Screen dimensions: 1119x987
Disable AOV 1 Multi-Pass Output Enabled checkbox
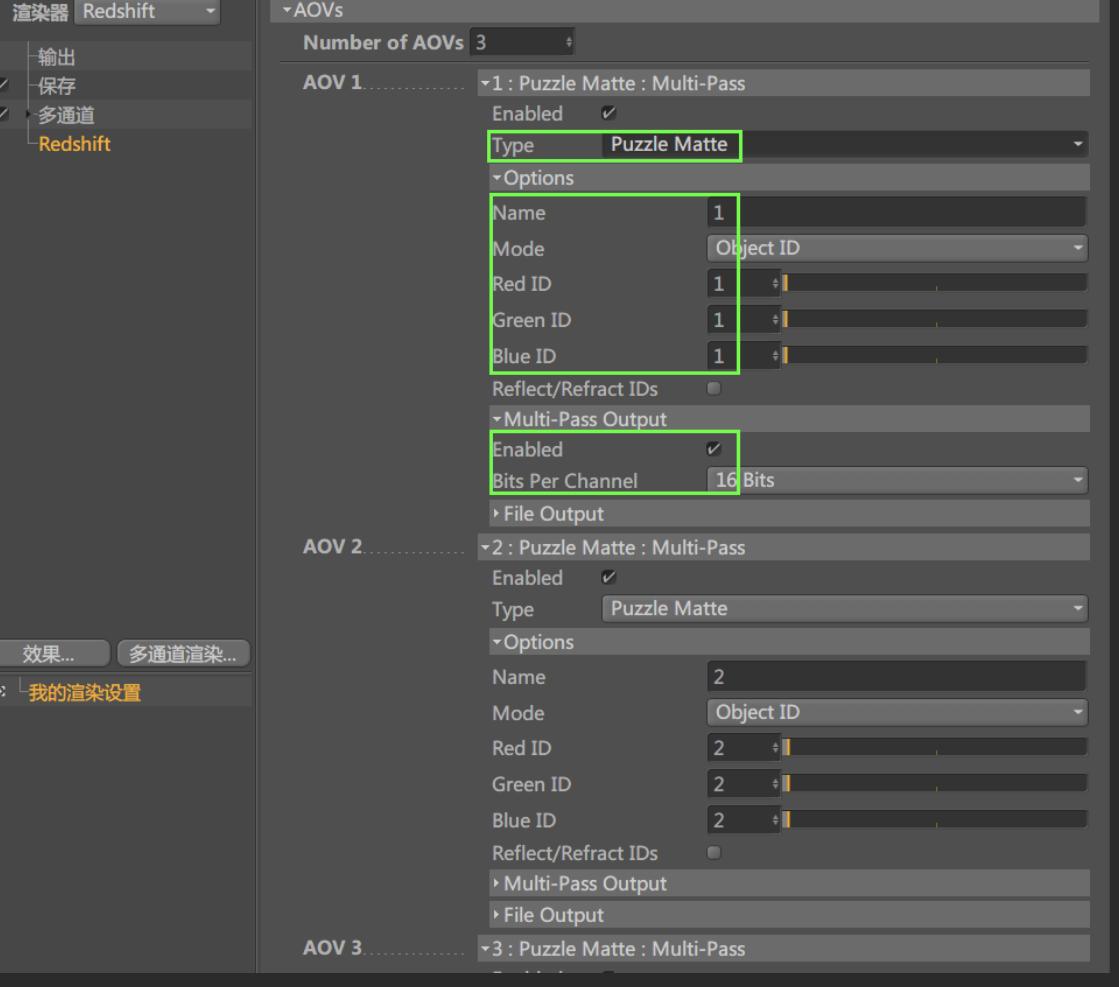(x=713, y=450)
